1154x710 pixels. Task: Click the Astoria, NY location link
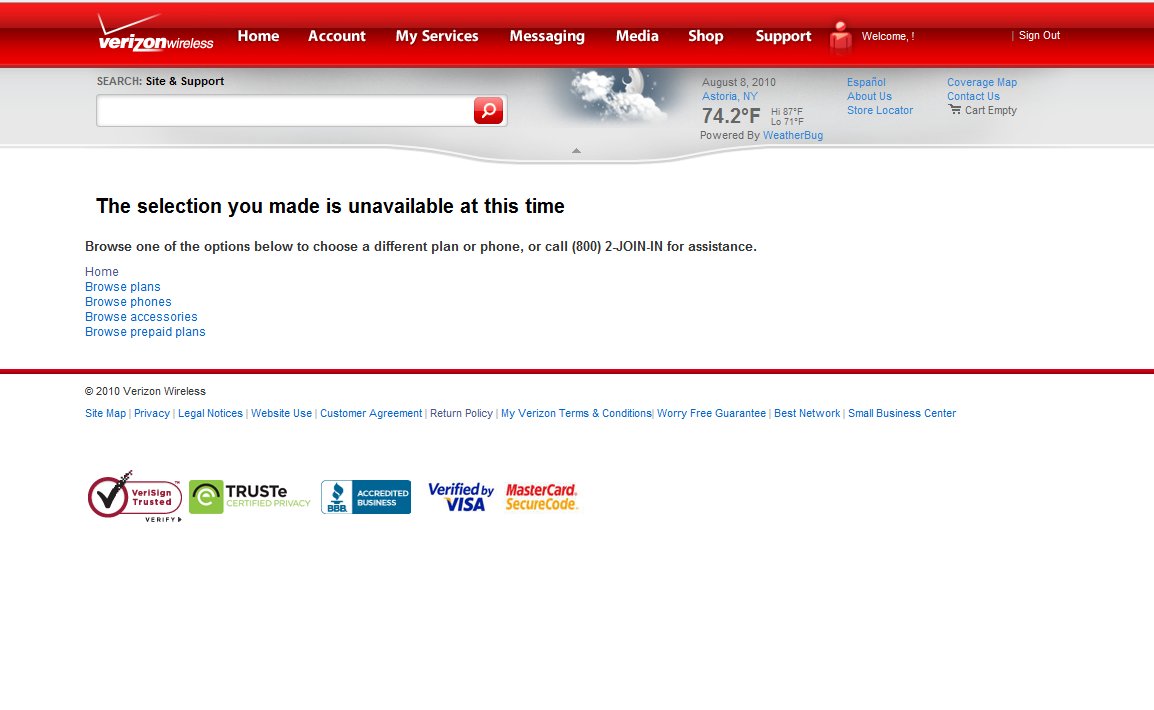click(x=729, y=96)
